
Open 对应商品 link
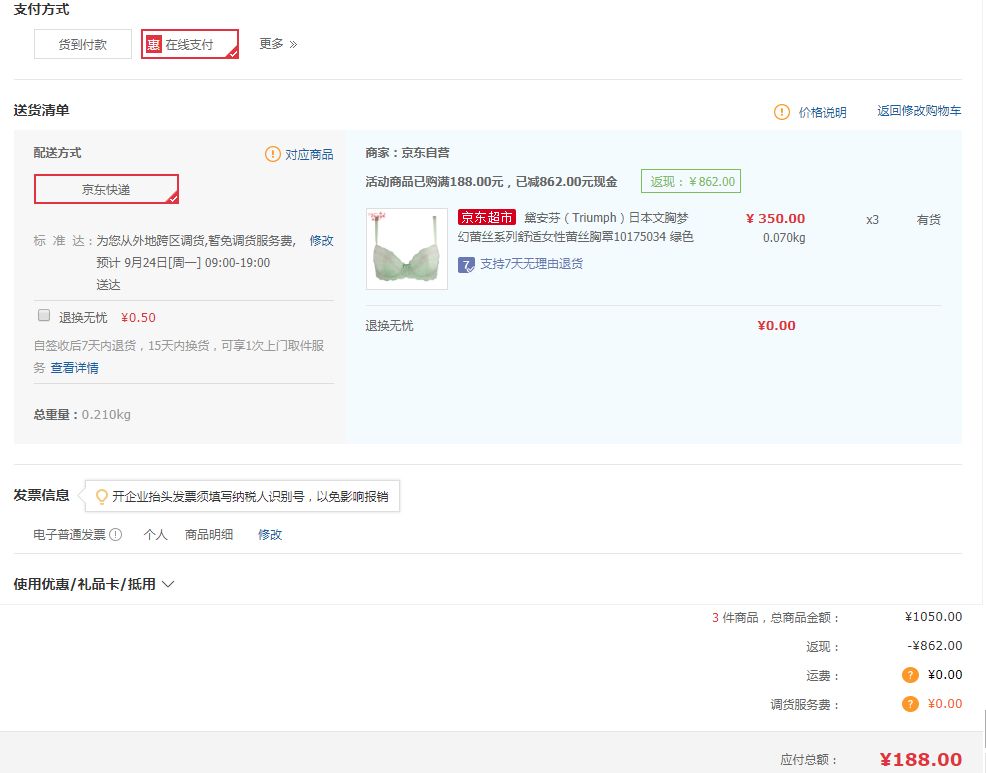pyautogui.click(x=309, y=154)
